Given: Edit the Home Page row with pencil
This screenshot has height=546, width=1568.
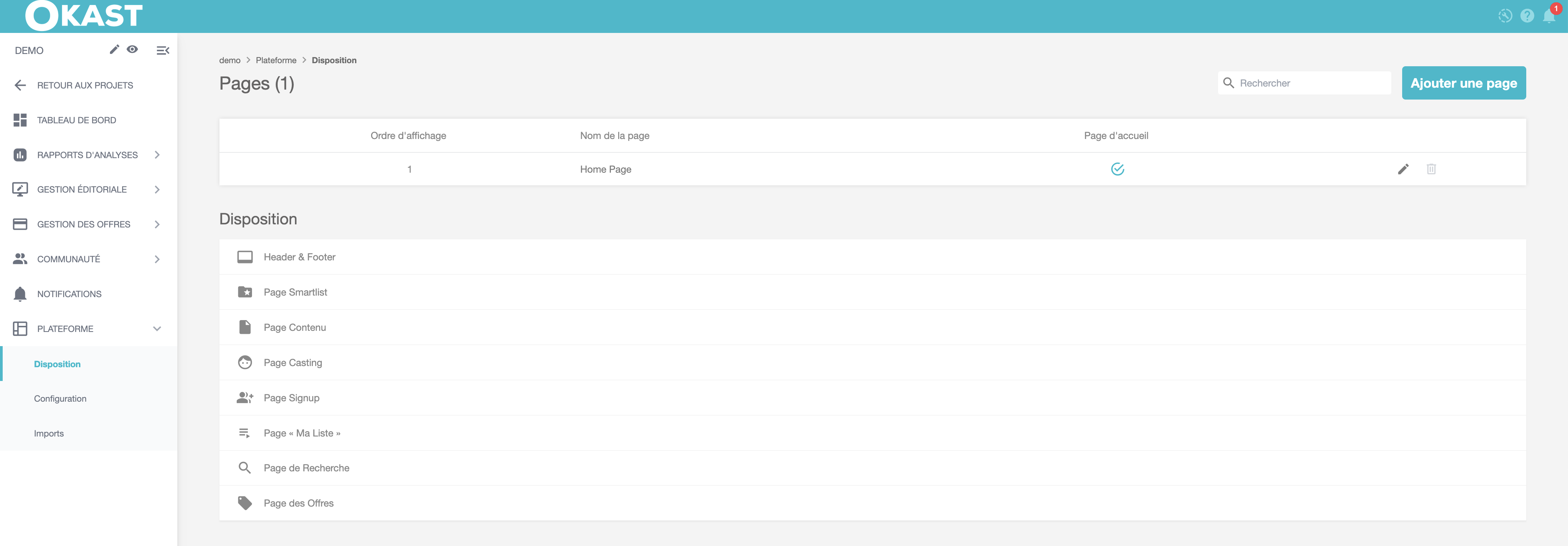Looking at the screenshot, I should pos(1403,169).
